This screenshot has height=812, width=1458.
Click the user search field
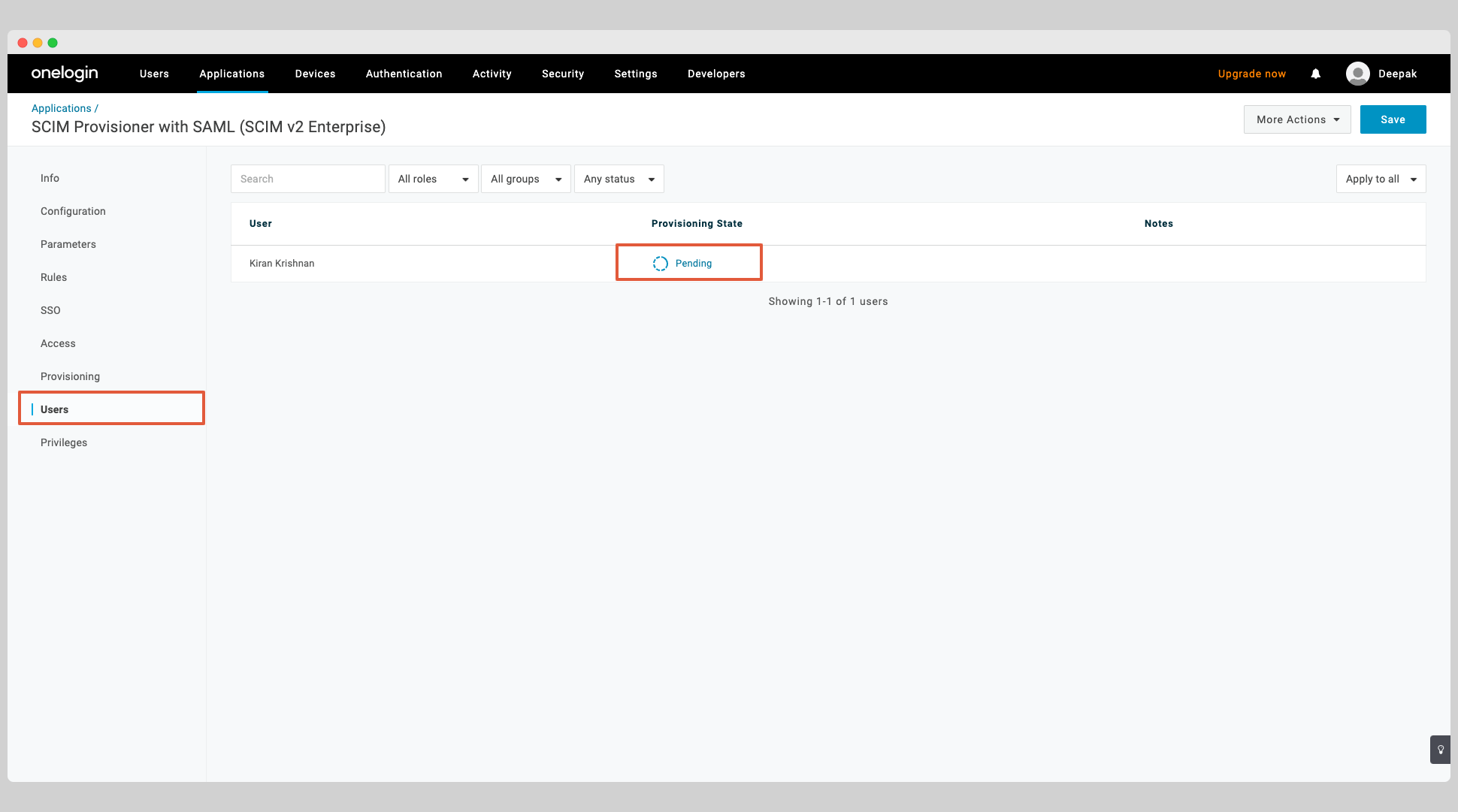click(307, 179)
